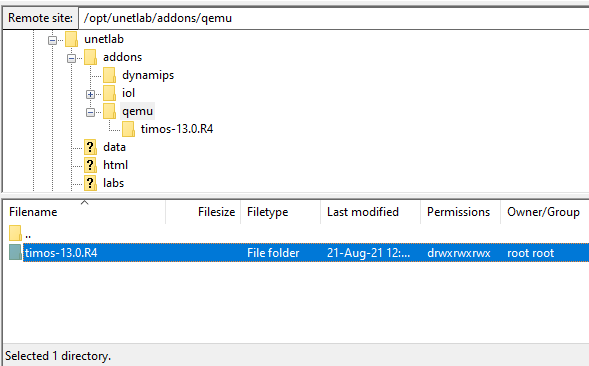589x366 pixels.
Task: Sort by Filename column header
Action: 84,212
